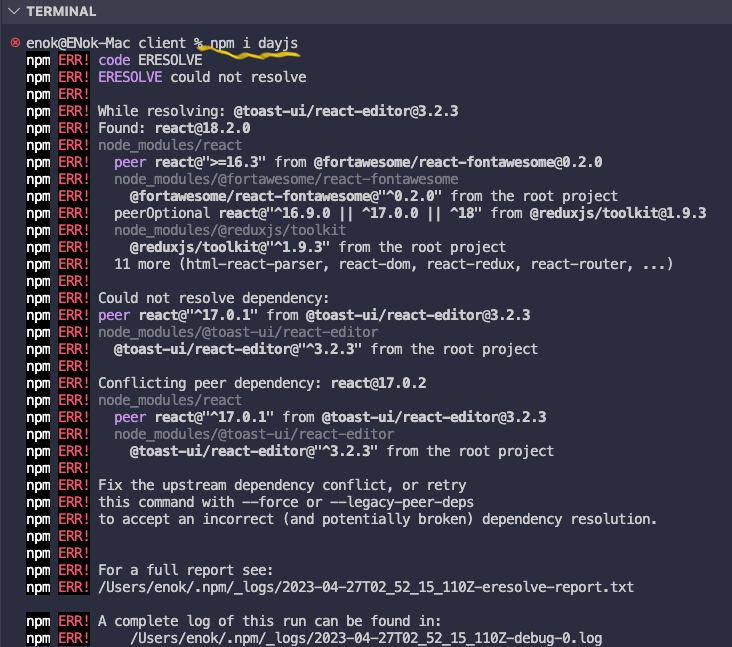Screen dimensions: 732x647
Task: Open the debug-0.log file path
Action: point(366,638)
